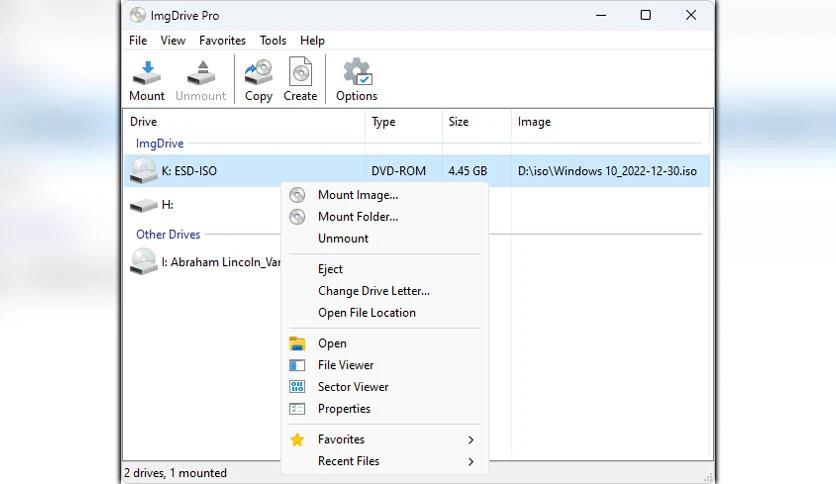Select the I: Abraham Lincoln drive
The image size is (836, 484).
tap(210, 263)
